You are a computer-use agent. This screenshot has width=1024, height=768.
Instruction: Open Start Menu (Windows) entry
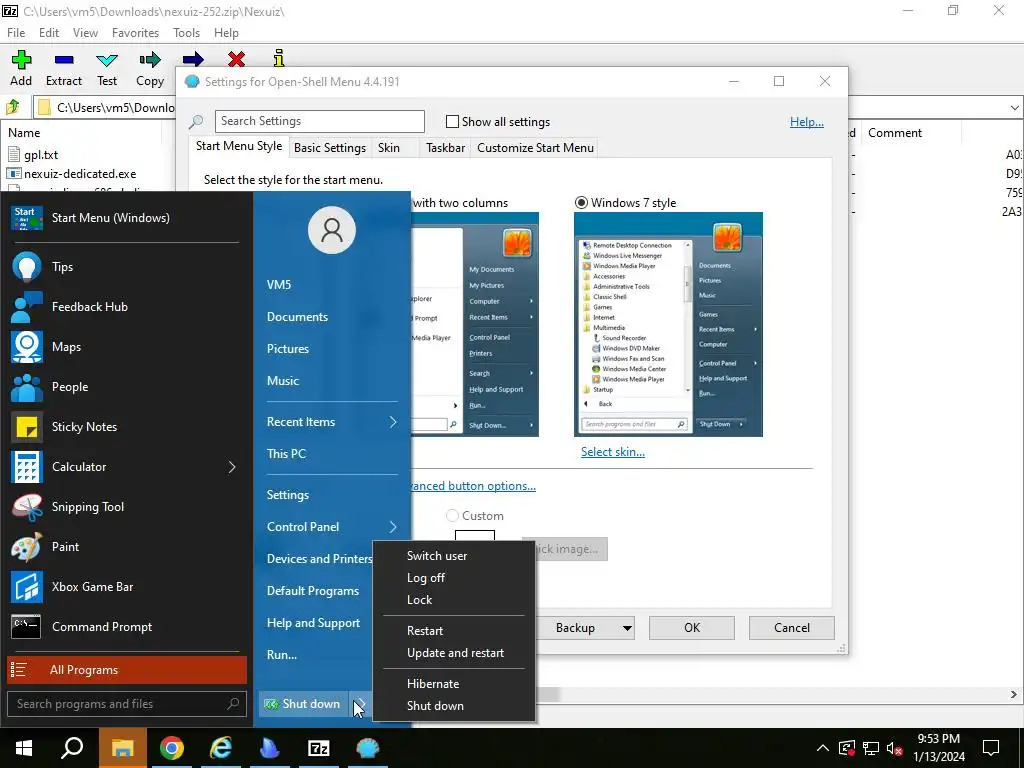click(x=127, y=218)
